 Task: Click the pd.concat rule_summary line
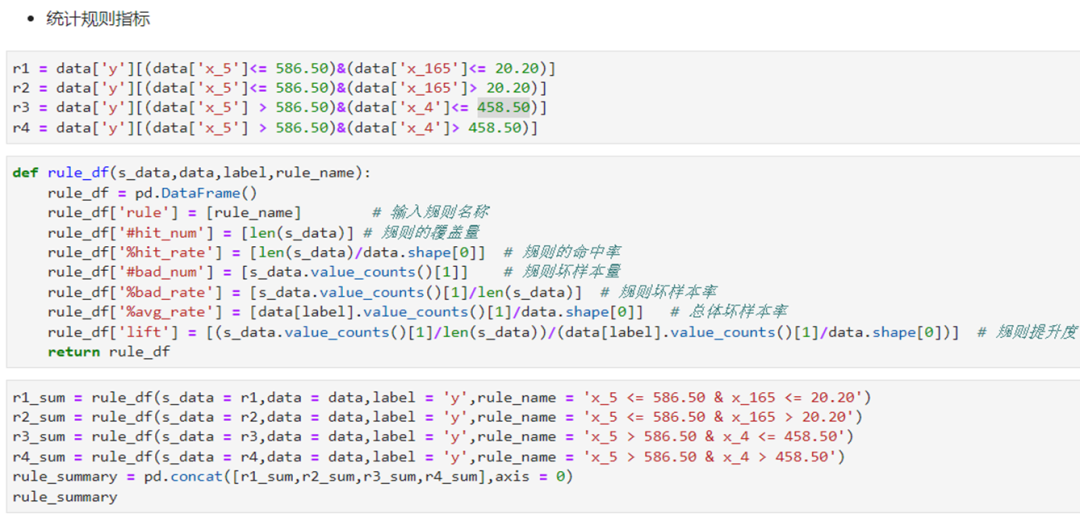[290, 477]
